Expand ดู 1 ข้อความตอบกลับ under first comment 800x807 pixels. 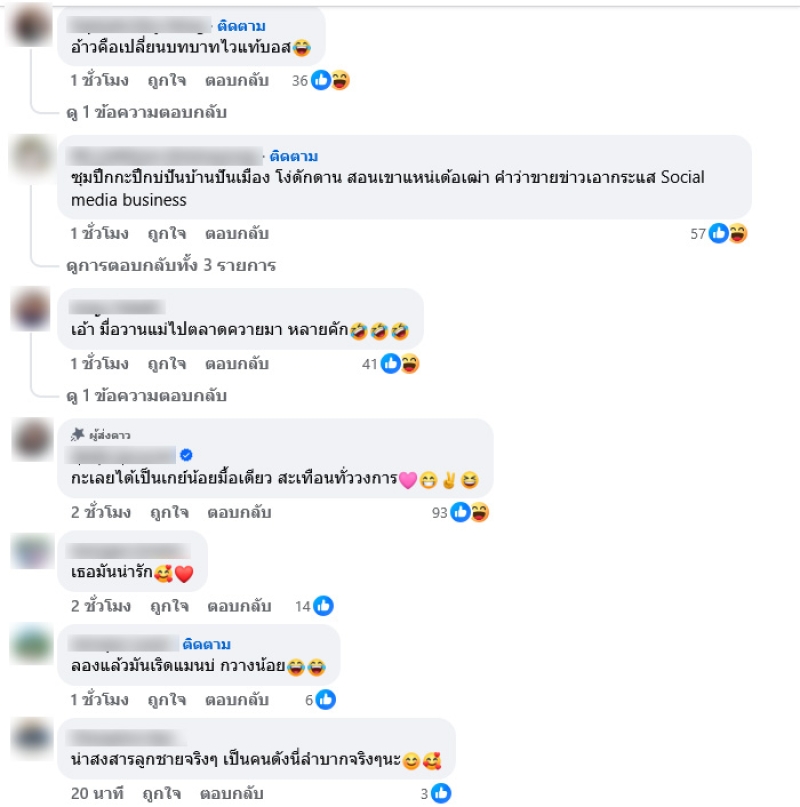click(147, 112)
